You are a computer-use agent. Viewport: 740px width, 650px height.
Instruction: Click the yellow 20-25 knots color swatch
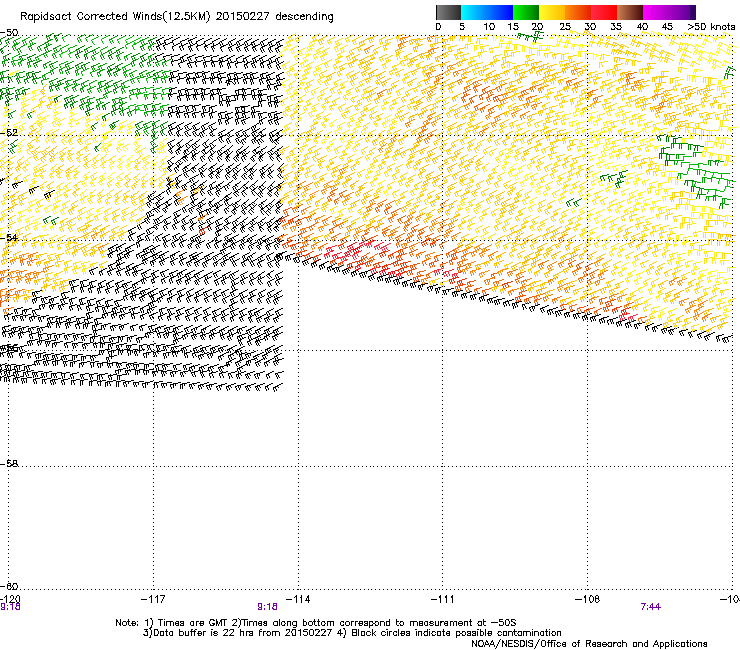click(x=552, y=12)
